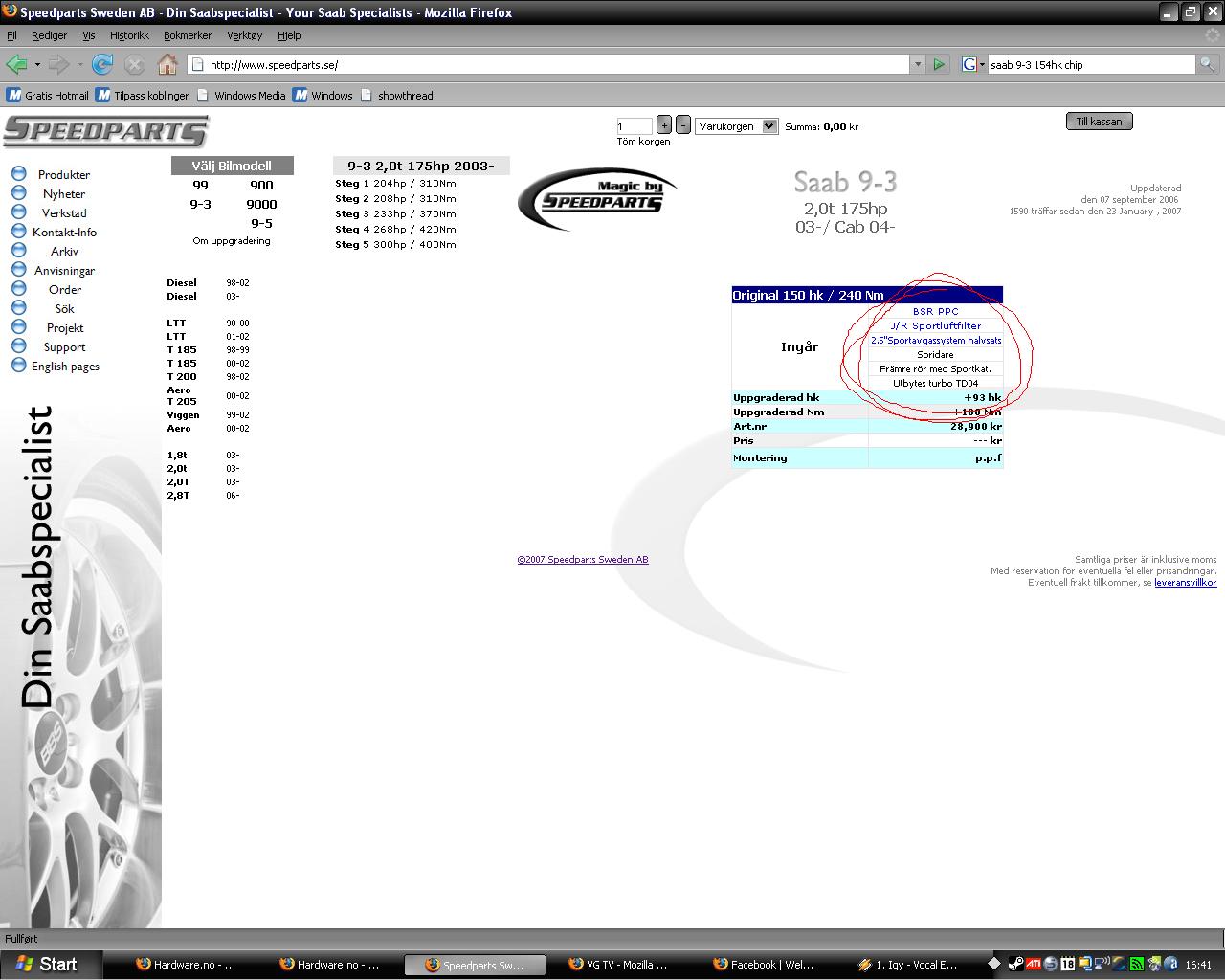Click the quantity input field
This screenshot has height=980, width=1225.
(x=635, y=126)
